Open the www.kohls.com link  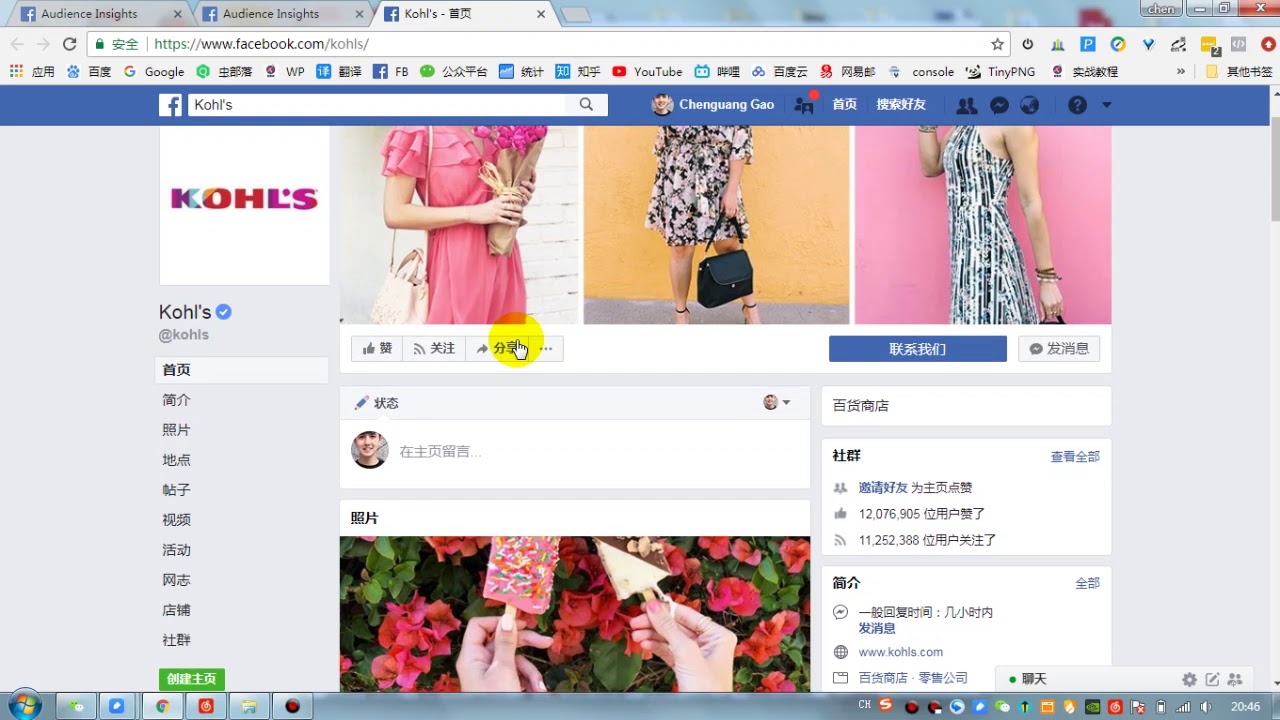point(901,652)
